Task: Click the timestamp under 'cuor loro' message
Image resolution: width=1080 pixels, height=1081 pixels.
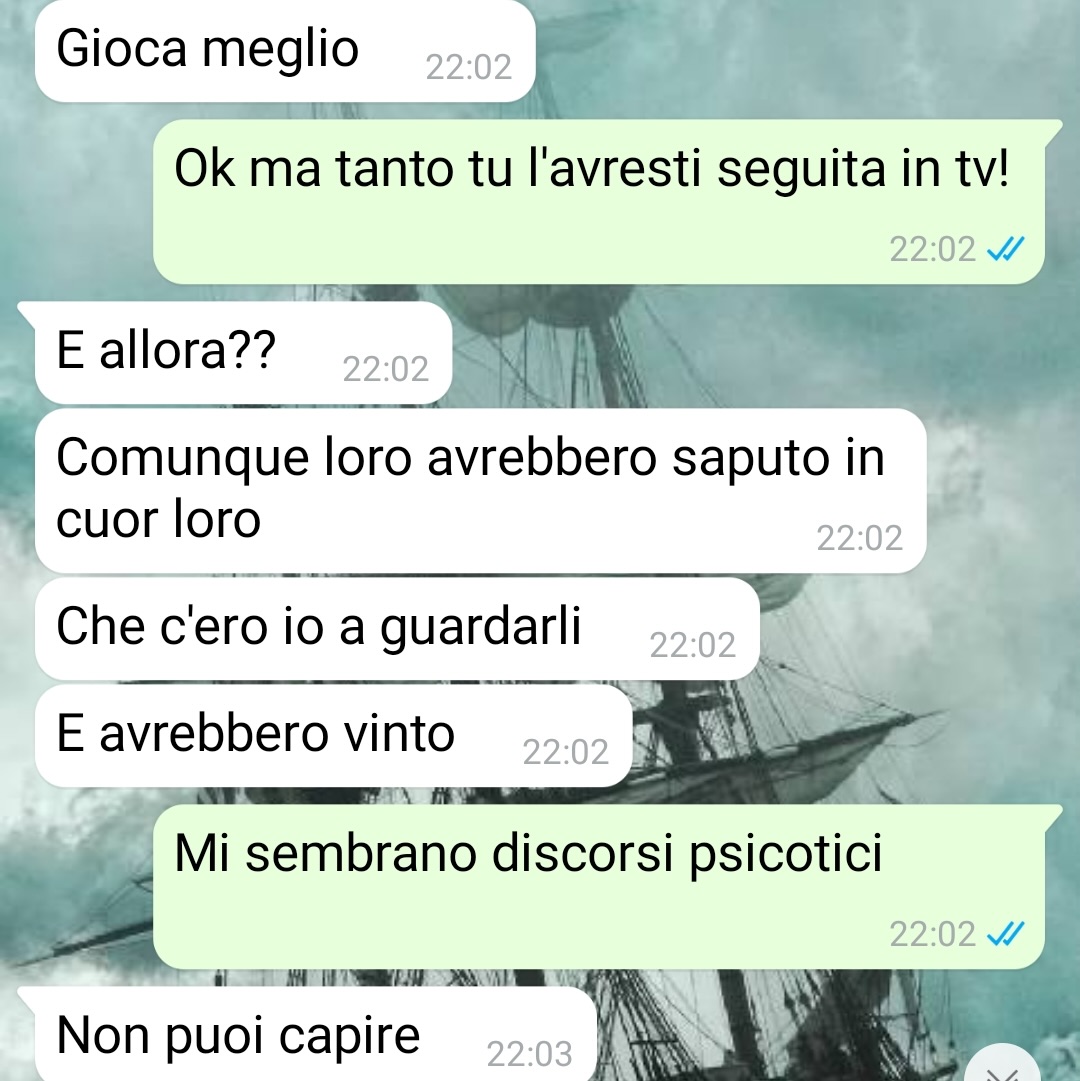Action: [x=859, y=538]
